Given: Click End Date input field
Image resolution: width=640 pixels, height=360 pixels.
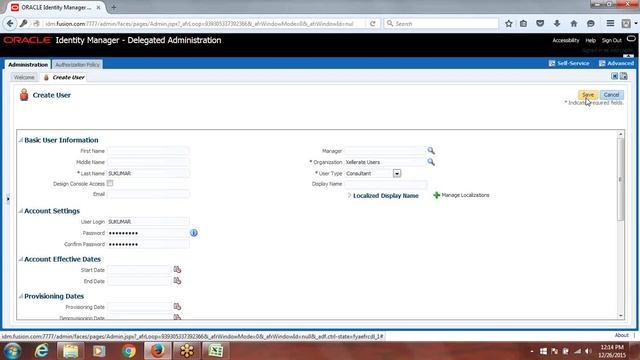Looking at the screenshot, I should coord(139,281).
